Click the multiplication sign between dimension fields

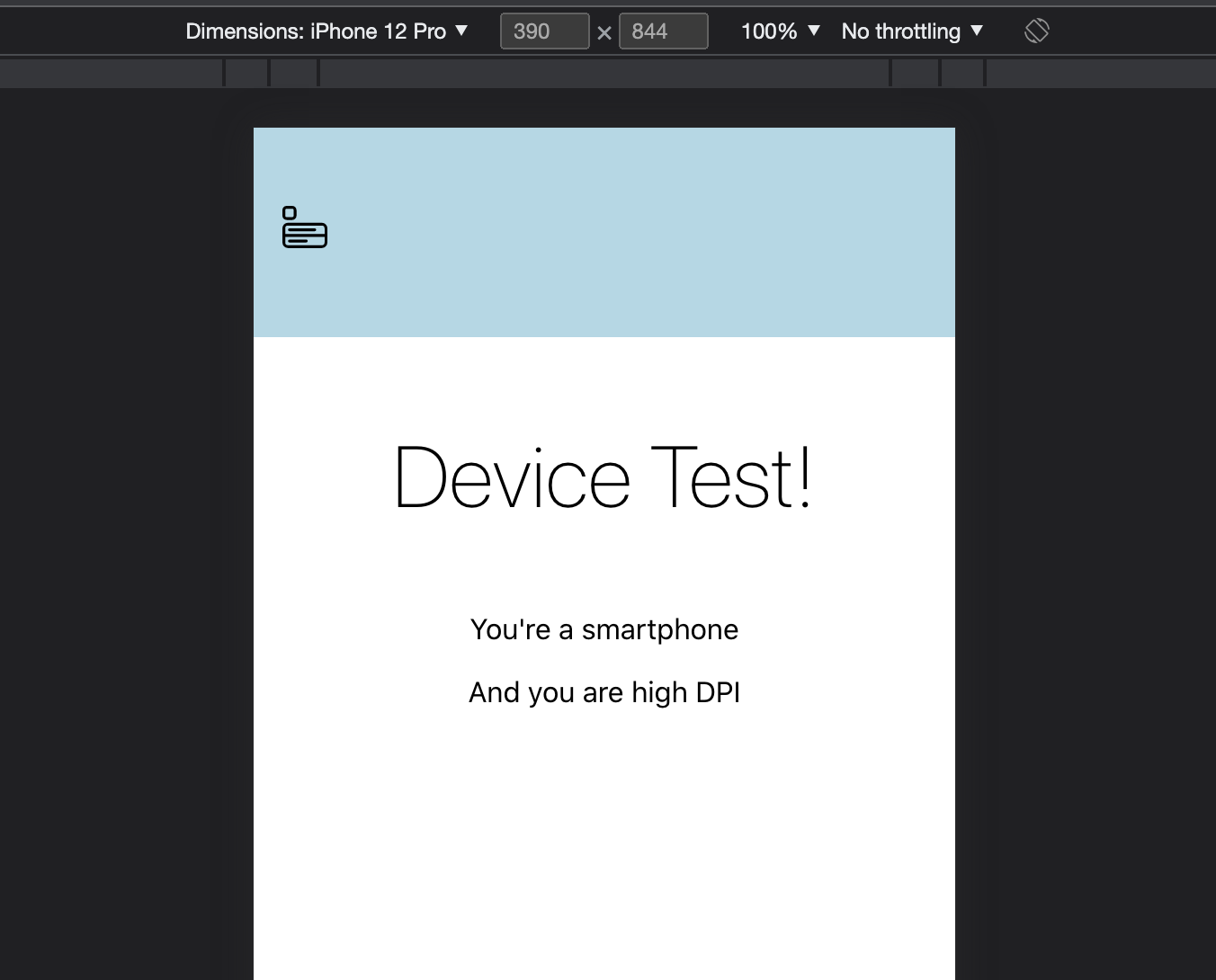click(604, 31)
